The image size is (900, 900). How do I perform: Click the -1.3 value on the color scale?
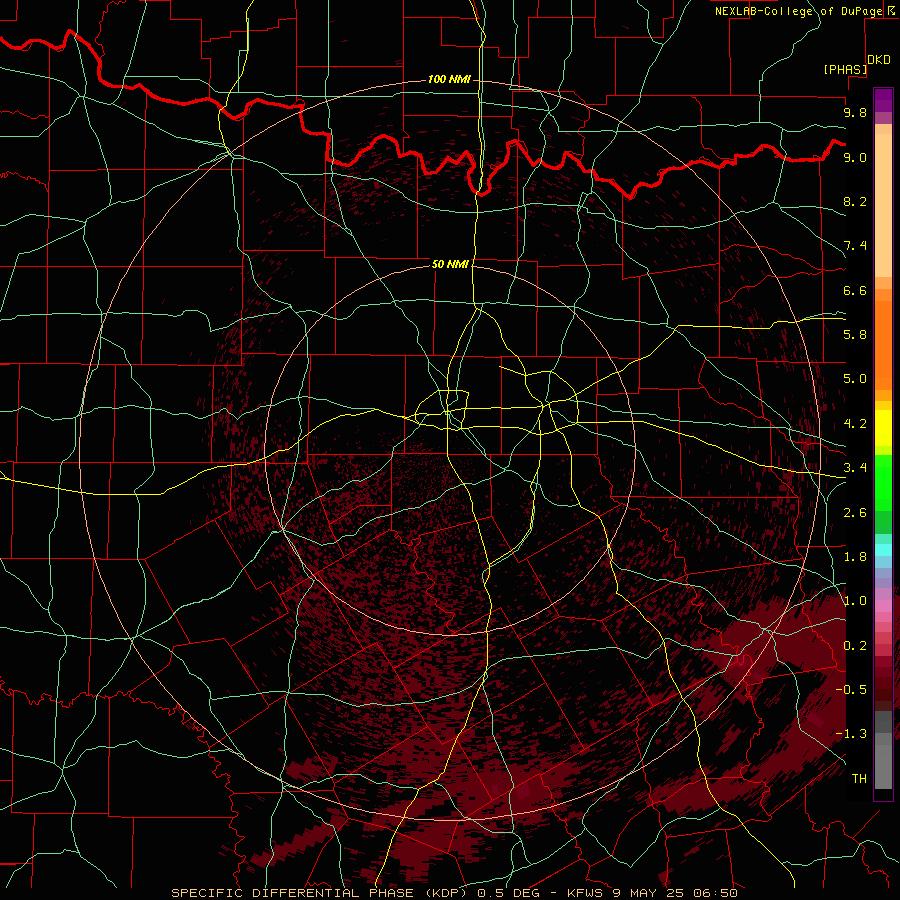point(851,734)
